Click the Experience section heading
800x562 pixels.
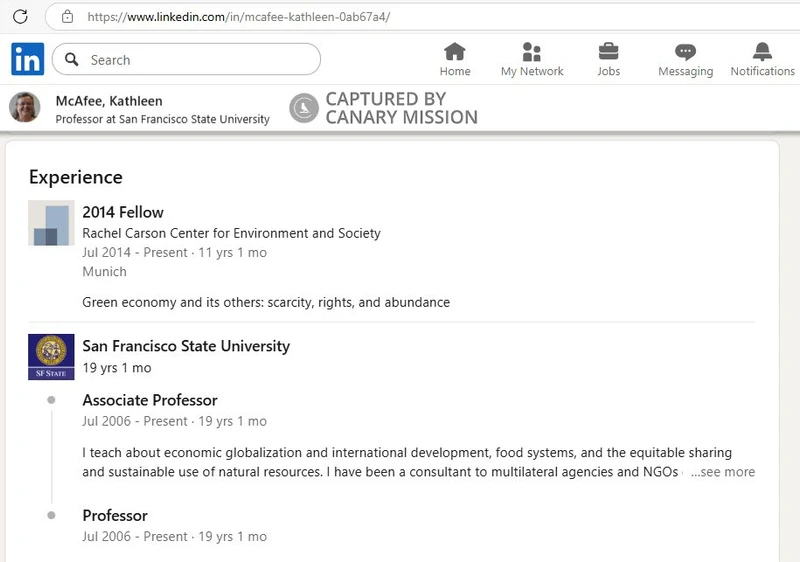(x=76, y=177)
